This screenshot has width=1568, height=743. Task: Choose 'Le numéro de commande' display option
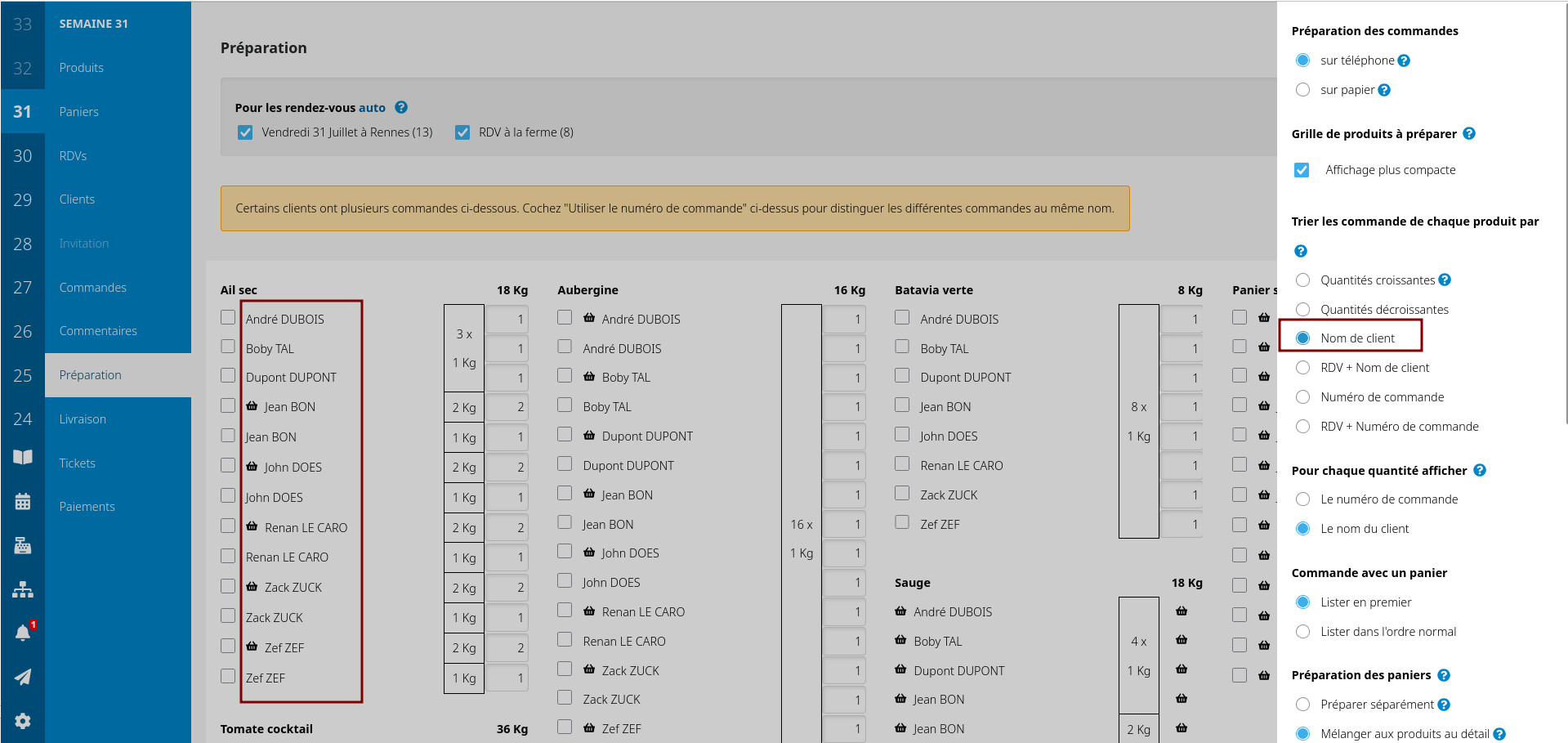point(1303,499)
